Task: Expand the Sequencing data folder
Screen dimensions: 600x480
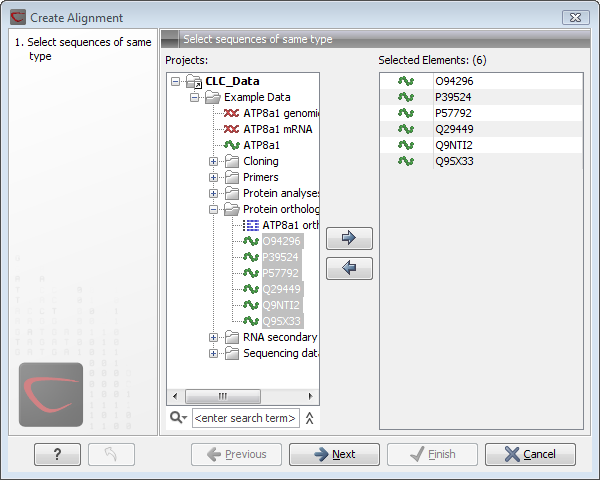Action: tap(214, 353)
